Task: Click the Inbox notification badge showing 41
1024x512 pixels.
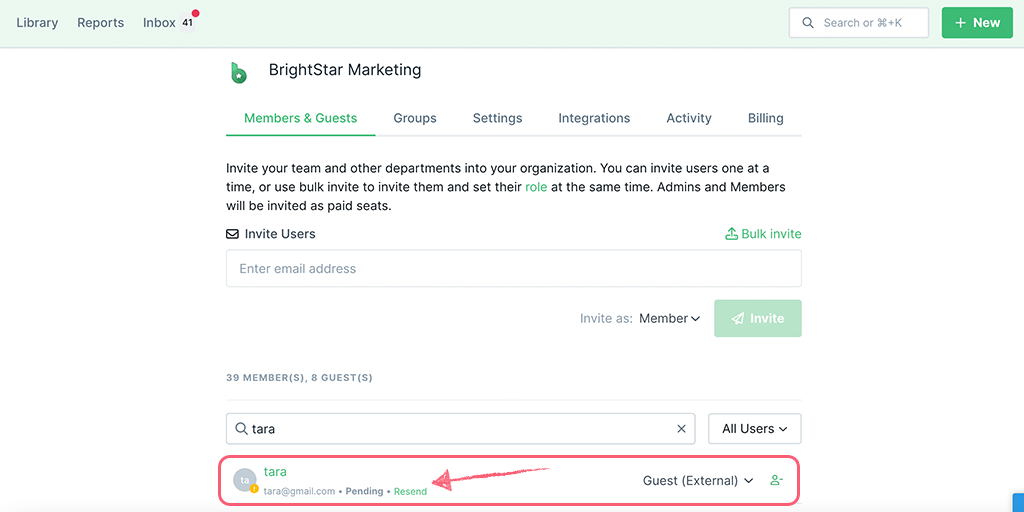Action: click(188, 22)
